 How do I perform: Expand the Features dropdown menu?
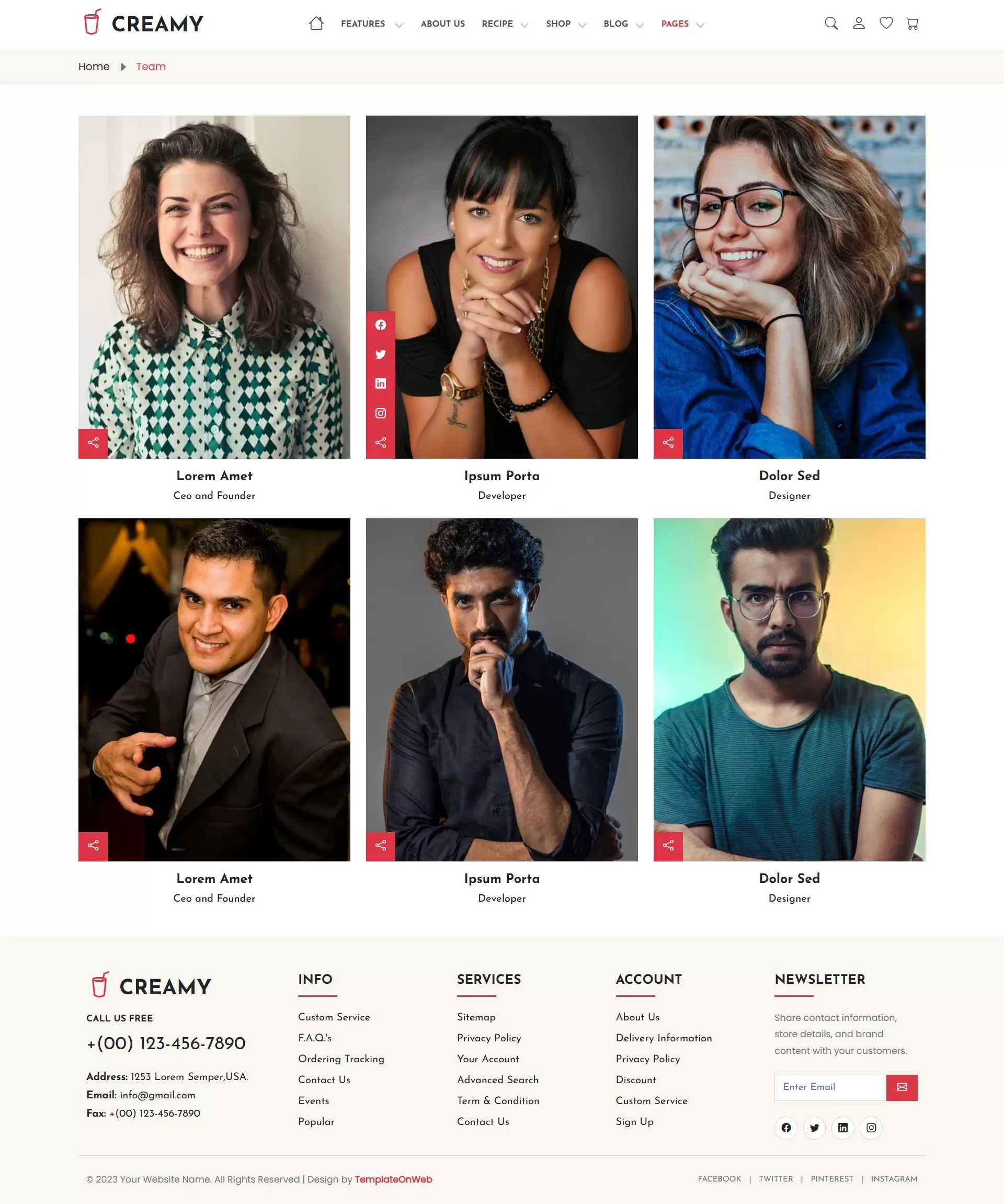click(372, 24)
